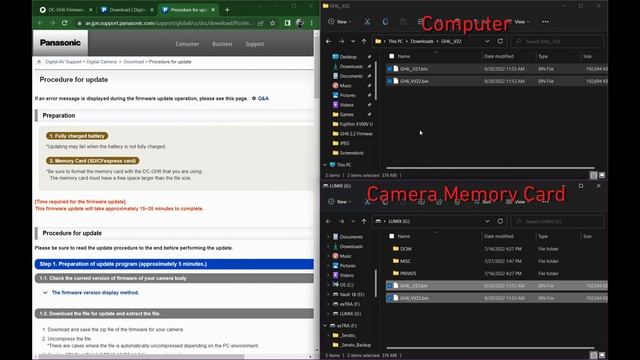Toggle select-all checkbox in LUMIX window
Image resolution: width=640 pixels, height=360 pixels.
click(392, 236)
